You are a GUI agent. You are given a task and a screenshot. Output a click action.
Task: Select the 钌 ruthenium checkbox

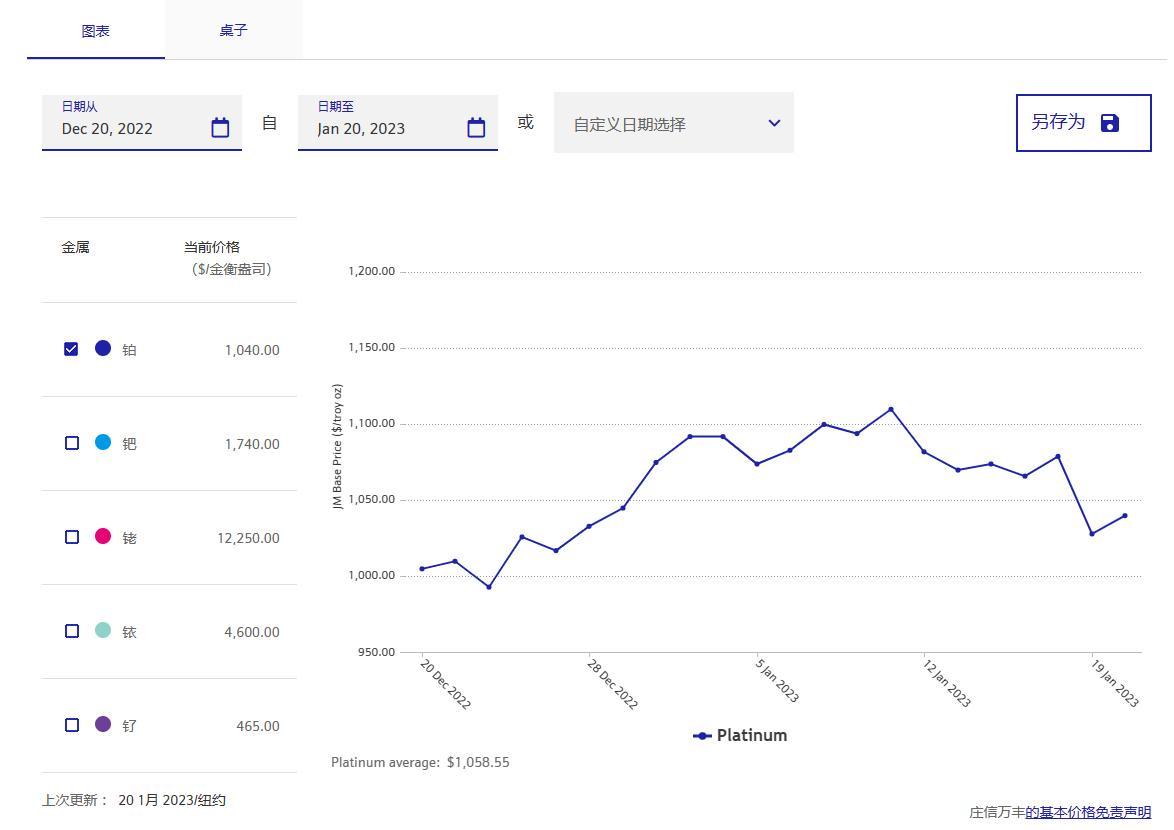point(71,725)
